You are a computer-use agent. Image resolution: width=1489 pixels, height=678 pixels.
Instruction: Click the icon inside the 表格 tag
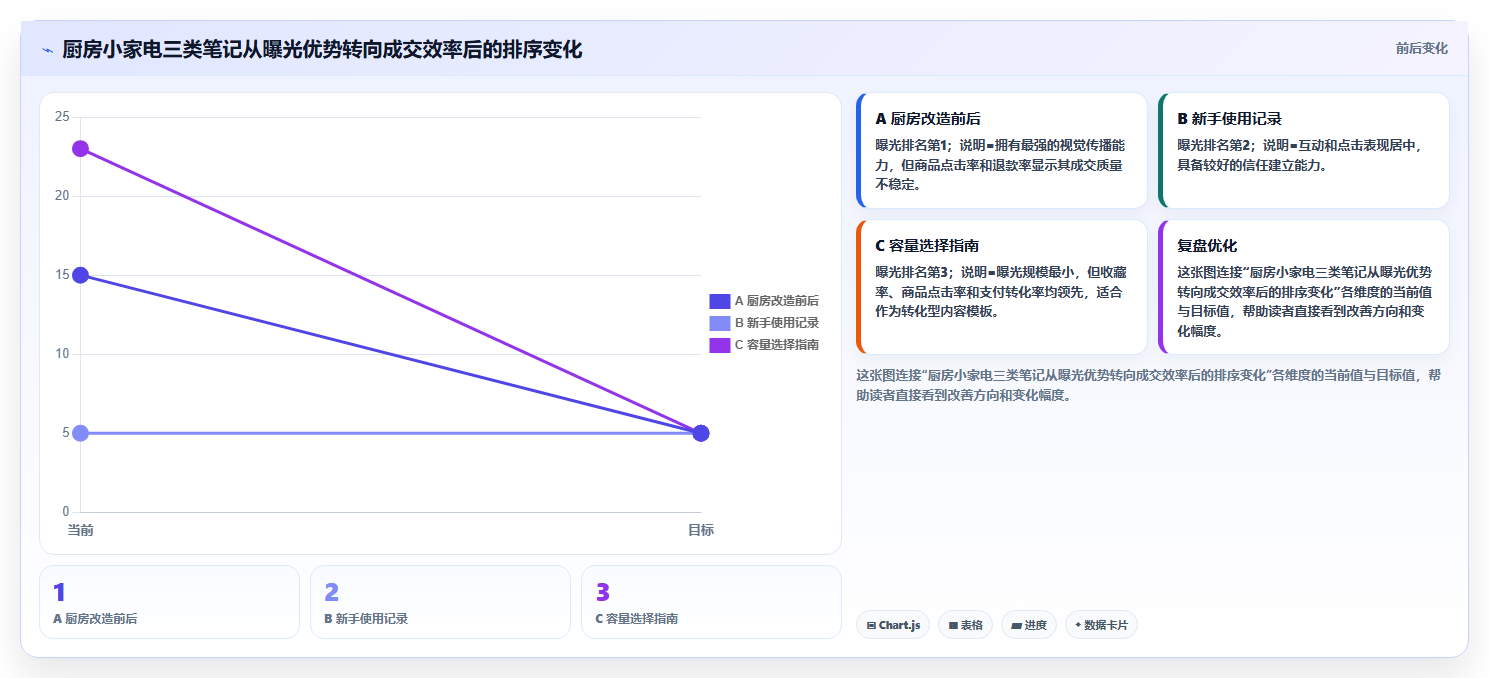pyautogui.click(x=953, y=626)
